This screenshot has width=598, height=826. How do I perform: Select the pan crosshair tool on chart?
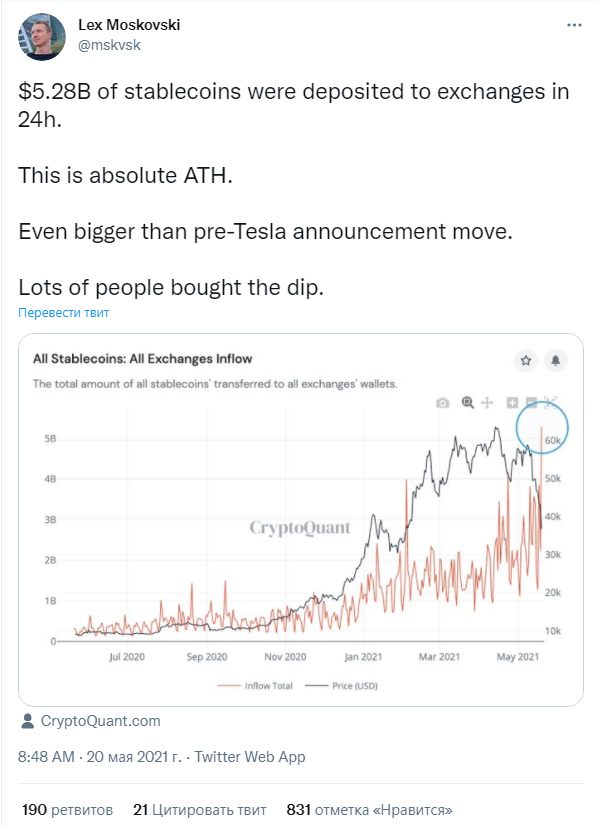coord(487,402)
